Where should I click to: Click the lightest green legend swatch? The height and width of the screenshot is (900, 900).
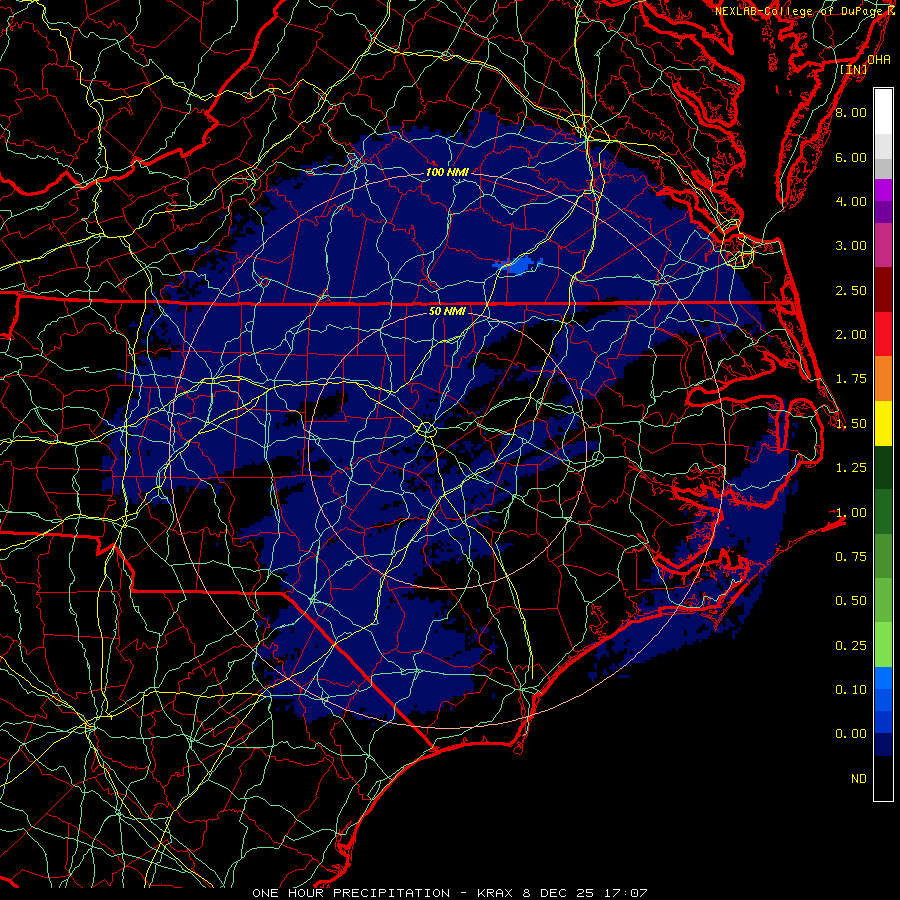883,645
